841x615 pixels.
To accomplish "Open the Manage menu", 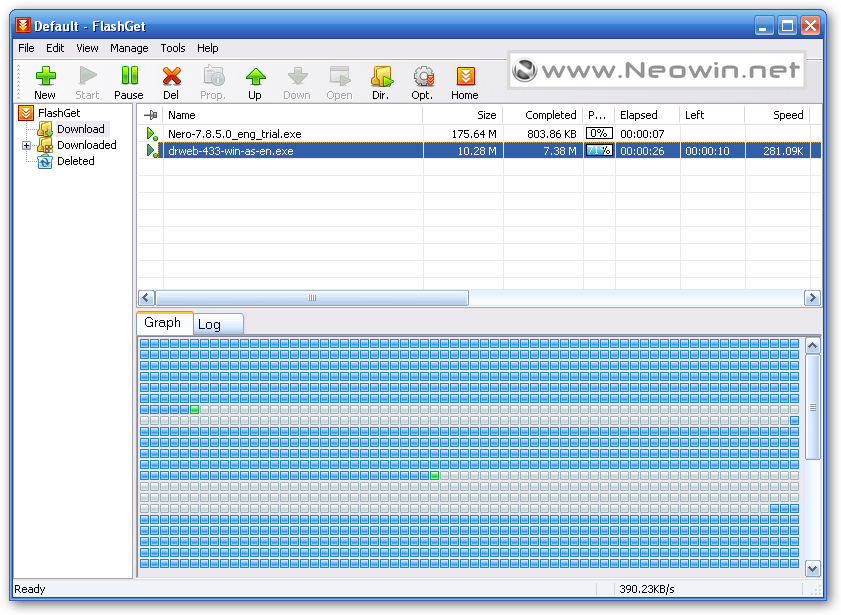I will pos(129,48).
